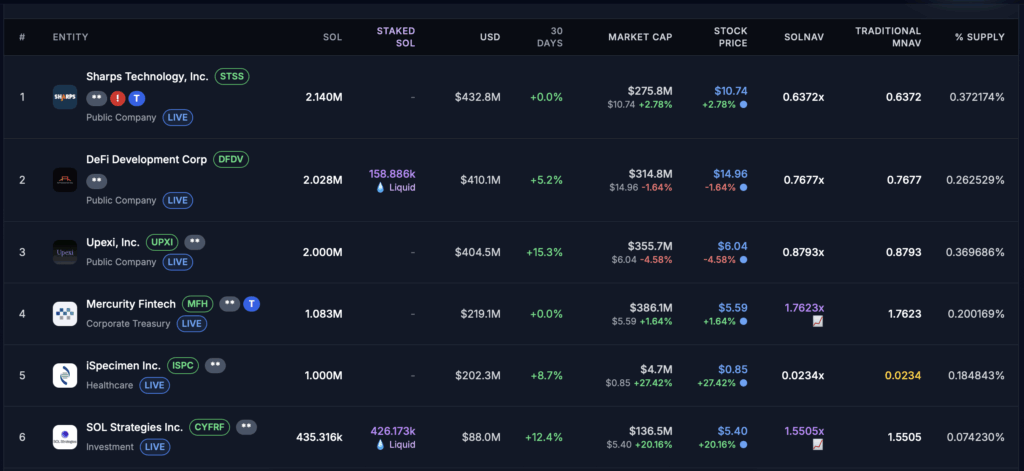Viewport: 1024px width, 471px height.
Task: Click the 426.173k staked SOL value
Action: pos(392,431)
